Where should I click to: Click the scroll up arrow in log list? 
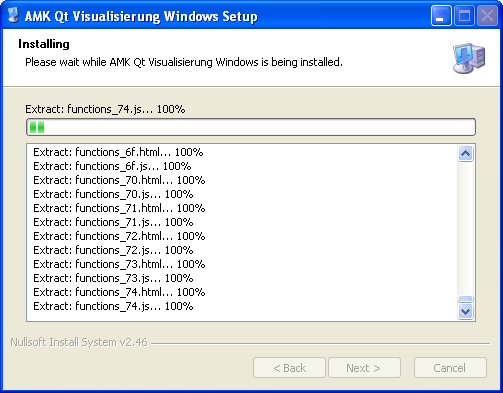pyautogui.click(x=465, y=154)
